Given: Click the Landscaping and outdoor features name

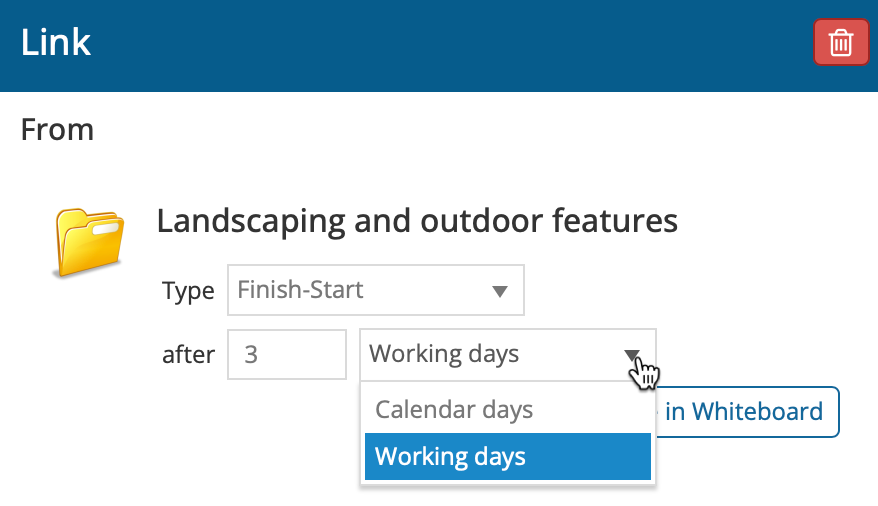Looking at the screenshot, I should click(417, 221).
